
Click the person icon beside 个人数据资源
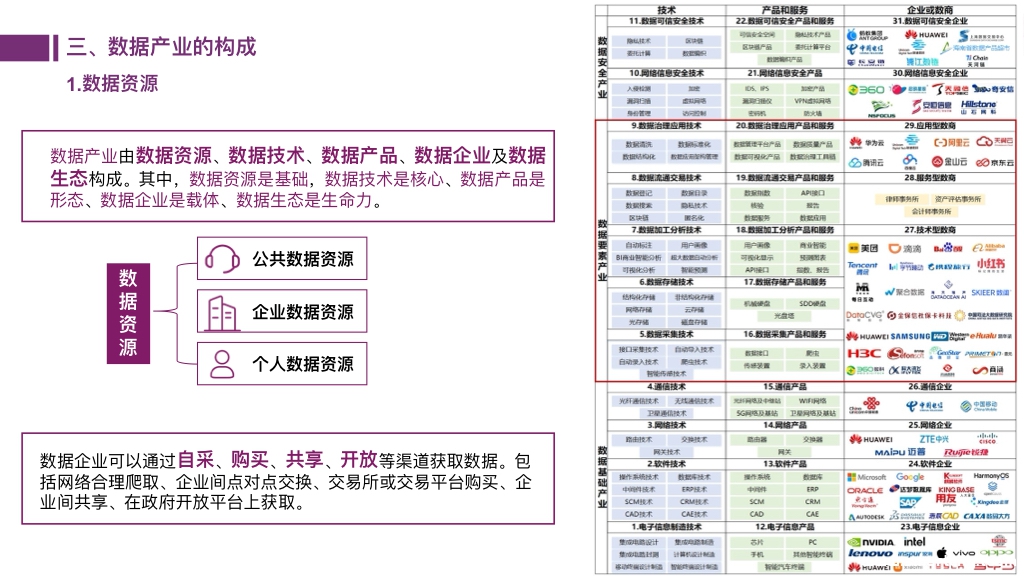click(x=222, y=364)
